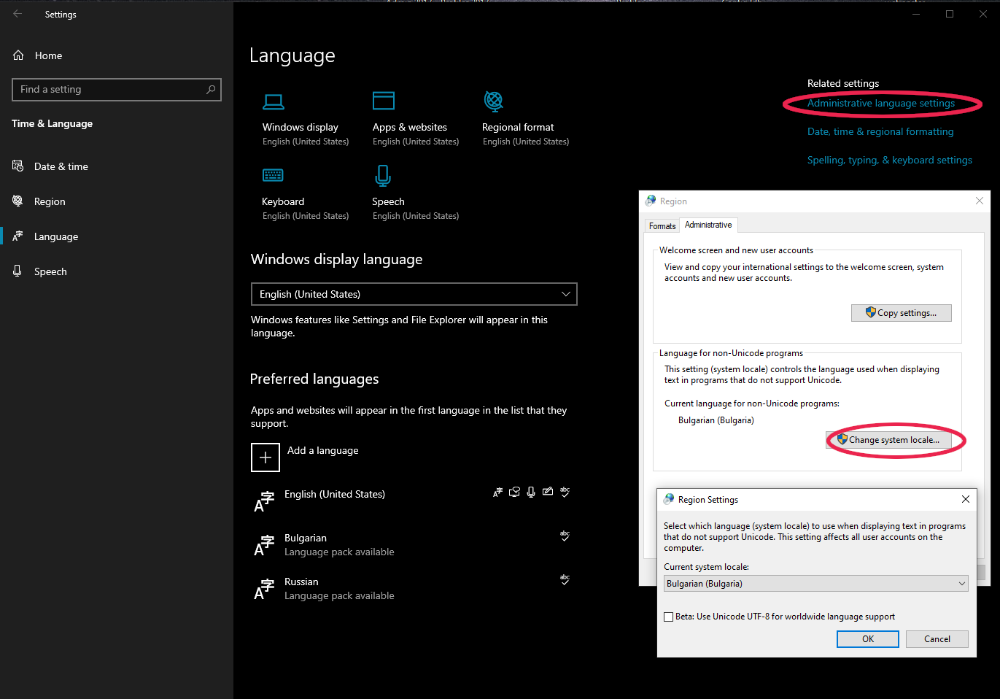Select the Administrative tab
Screen dimensions: 1000x699
[708, 225]
